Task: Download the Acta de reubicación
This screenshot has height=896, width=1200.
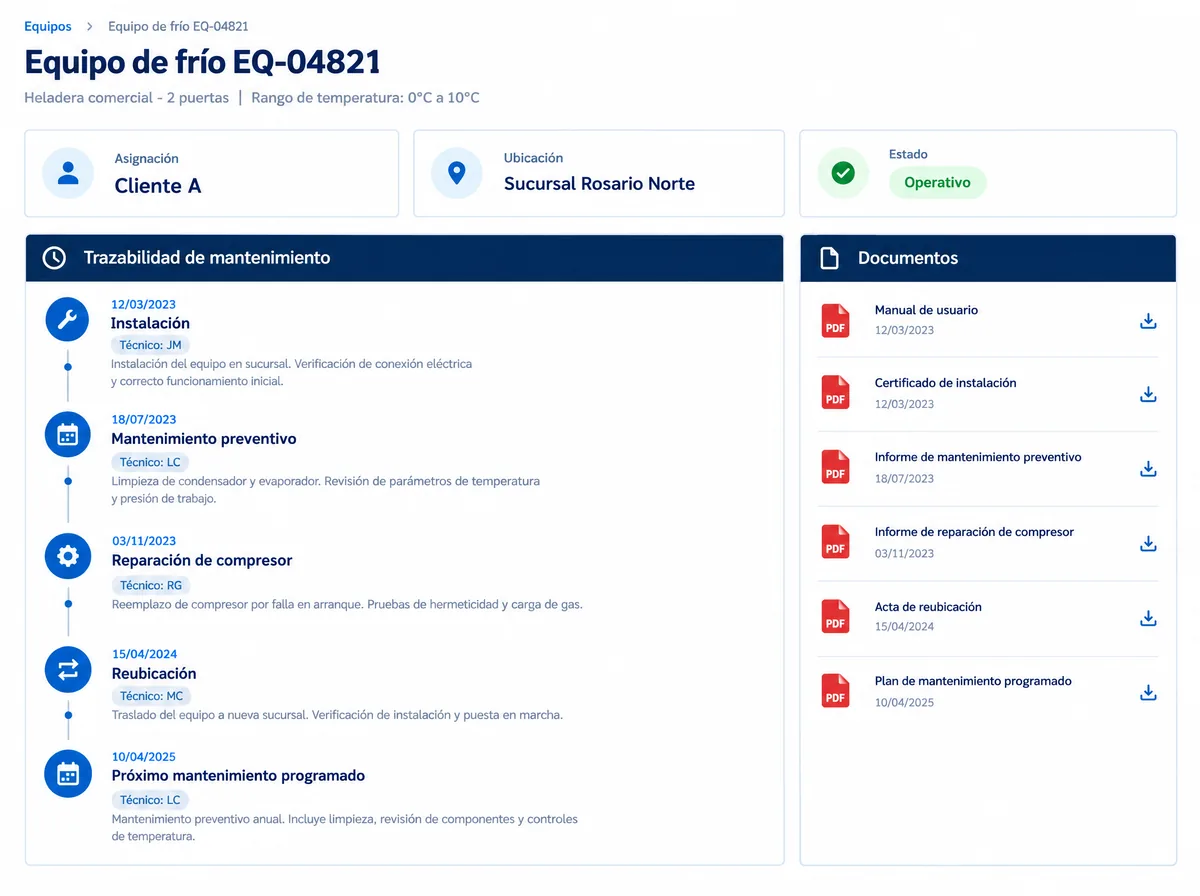Action: click(1148, 619)
